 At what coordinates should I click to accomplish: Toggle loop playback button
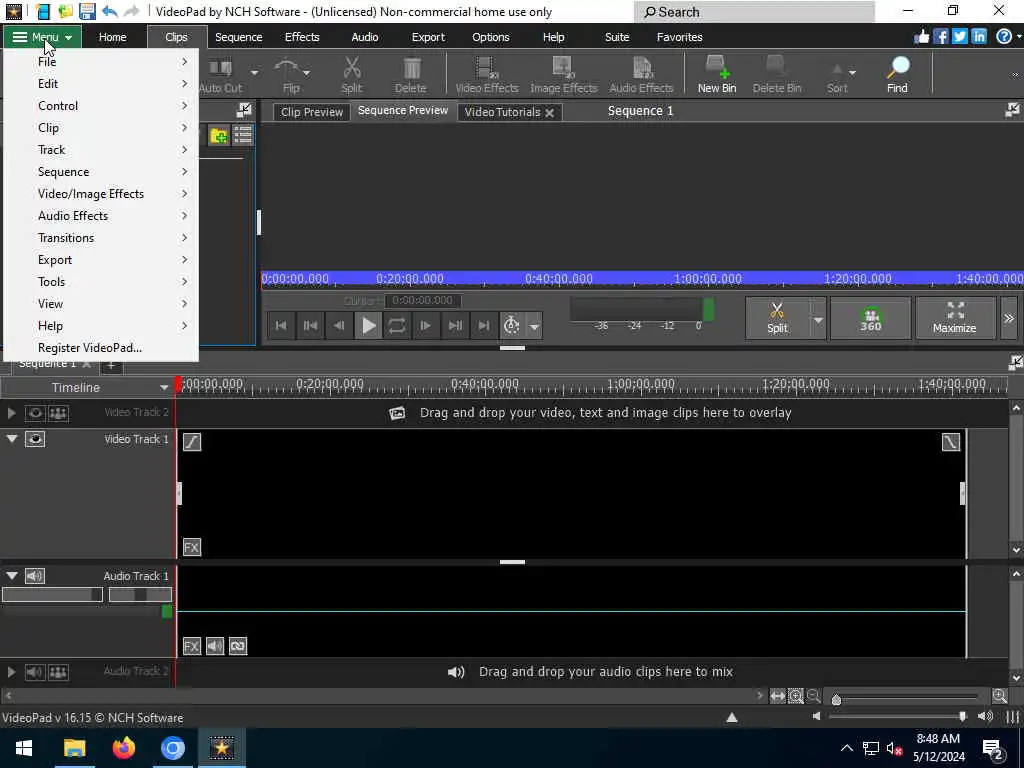pos(397,325)
